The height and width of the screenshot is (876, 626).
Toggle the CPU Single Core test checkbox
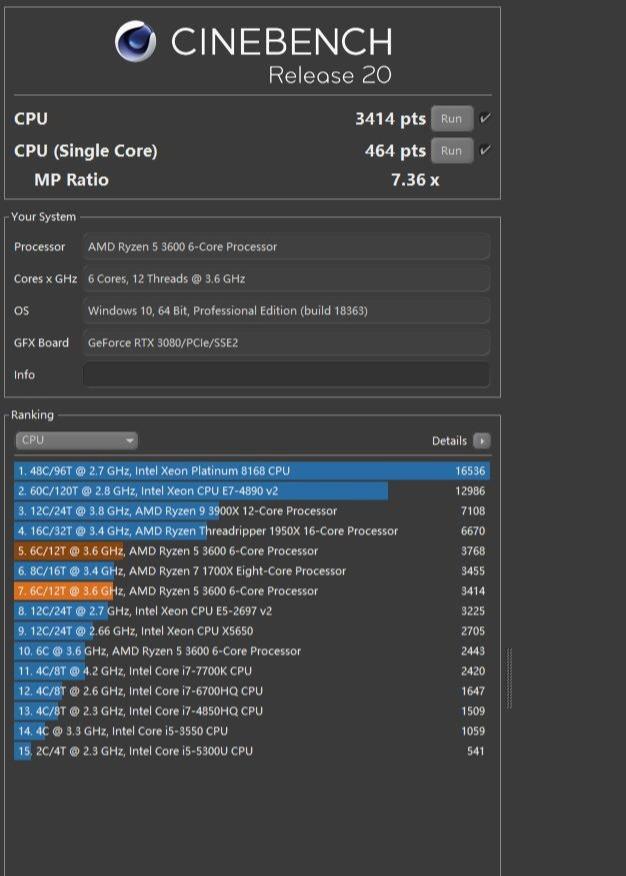coord(485,150)
